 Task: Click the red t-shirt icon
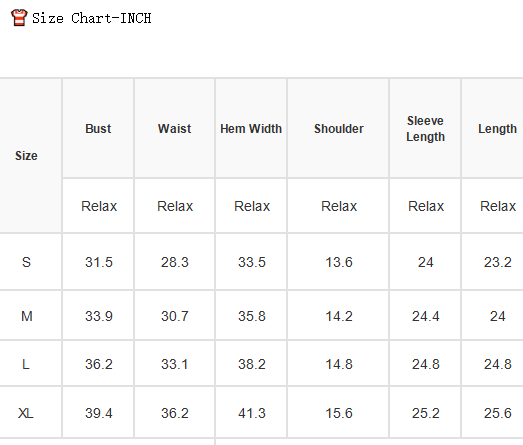coord(19,17)
